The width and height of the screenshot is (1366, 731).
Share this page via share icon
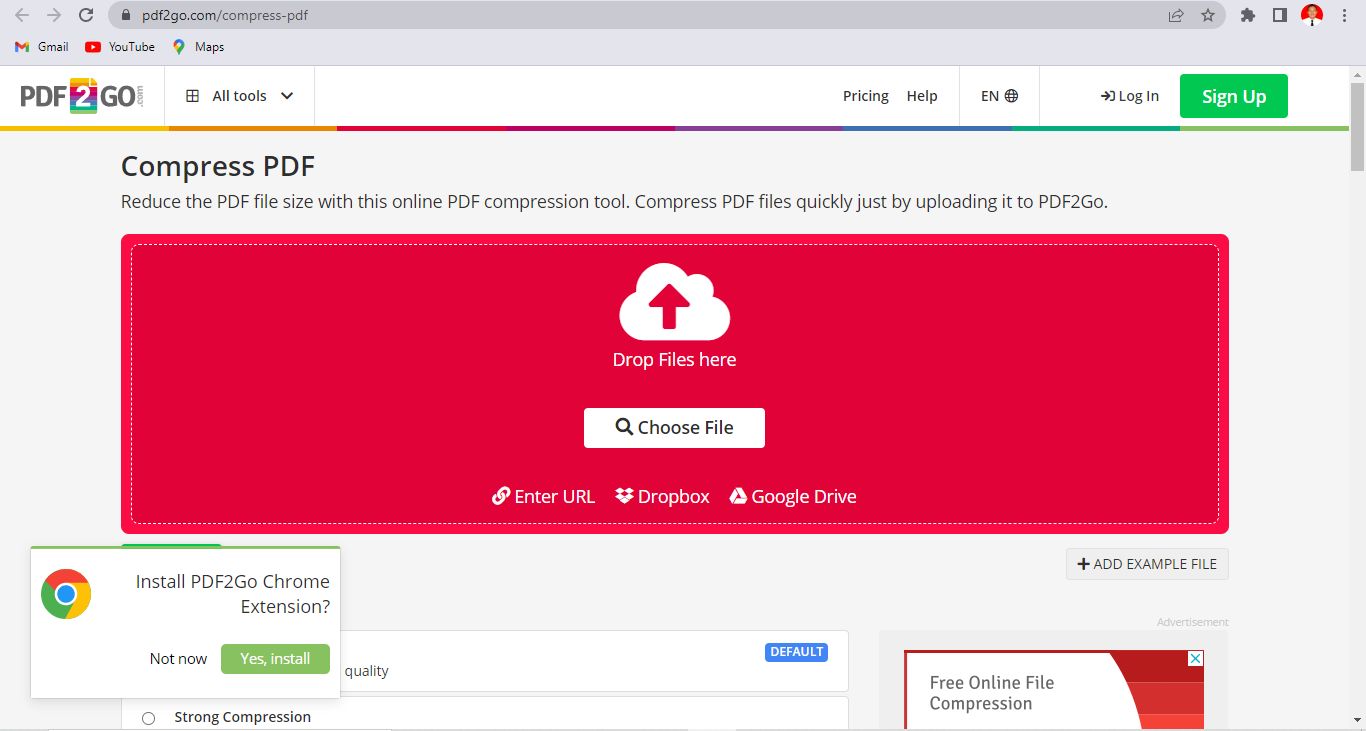[1176, 15]
